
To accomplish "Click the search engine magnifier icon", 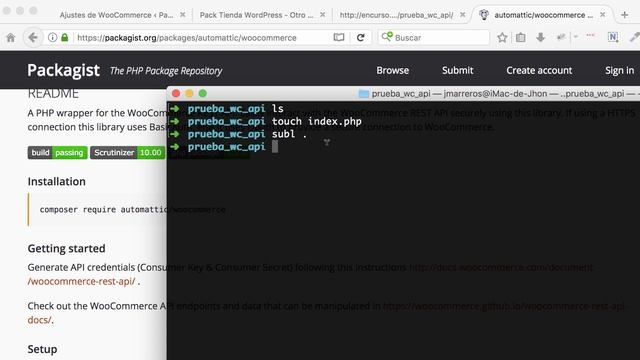I will [387, 37].
